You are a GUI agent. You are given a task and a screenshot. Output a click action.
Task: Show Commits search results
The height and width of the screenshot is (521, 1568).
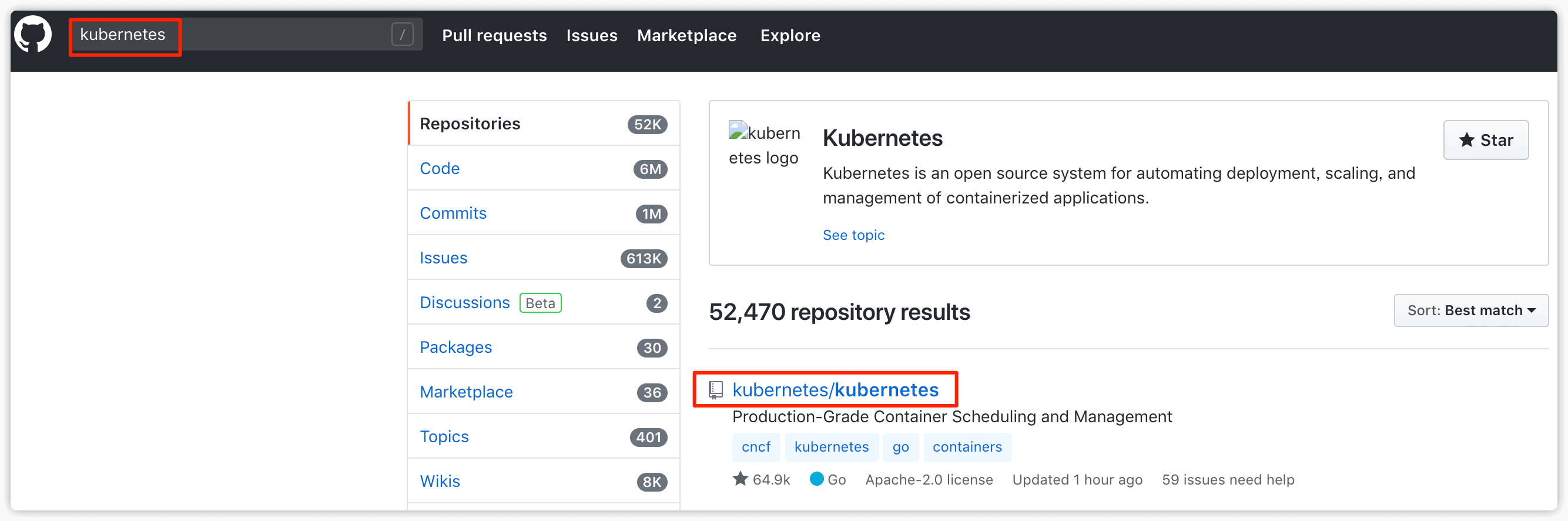544,213
